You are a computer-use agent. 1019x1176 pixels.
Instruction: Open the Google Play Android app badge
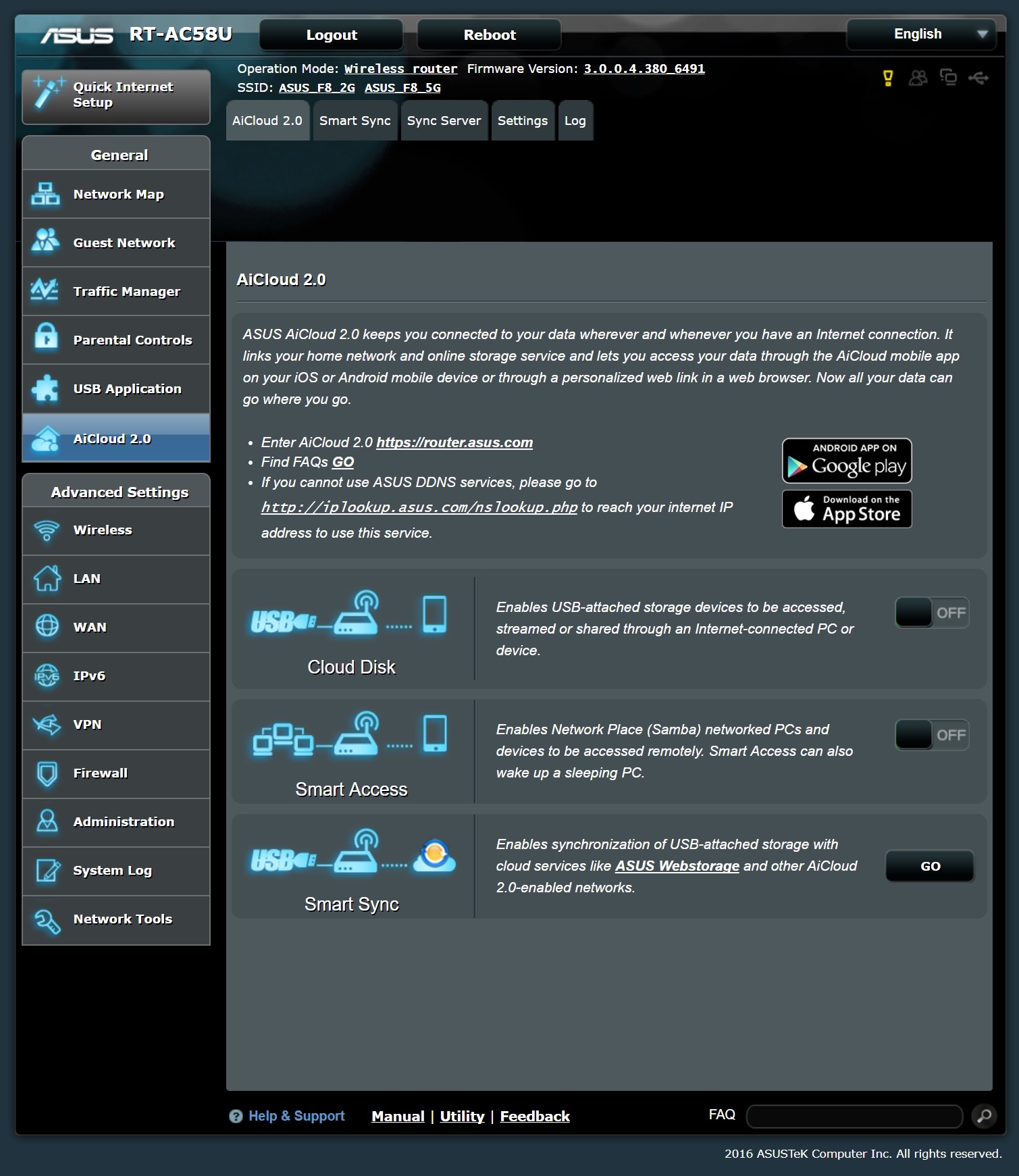(x=847, y=461)
